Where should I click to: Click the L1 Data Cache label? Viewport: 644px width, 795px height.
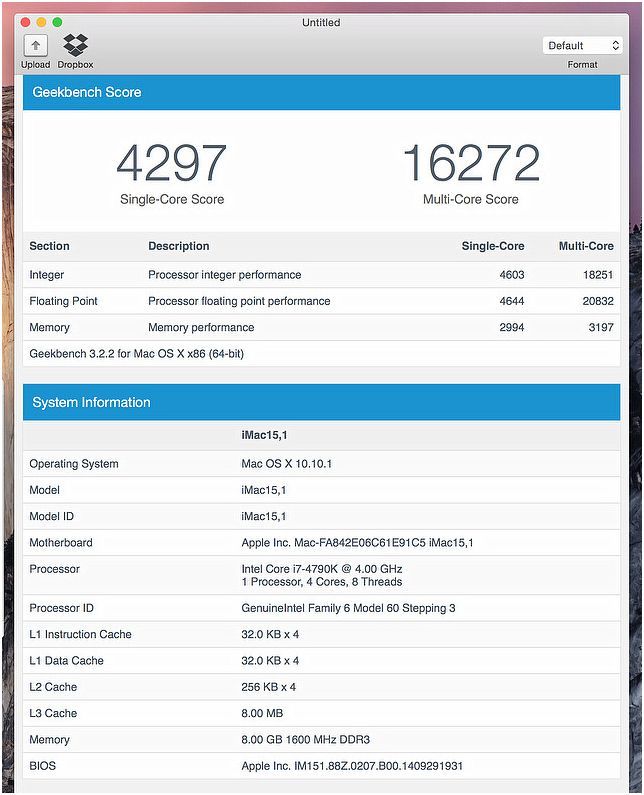(66, 661)
